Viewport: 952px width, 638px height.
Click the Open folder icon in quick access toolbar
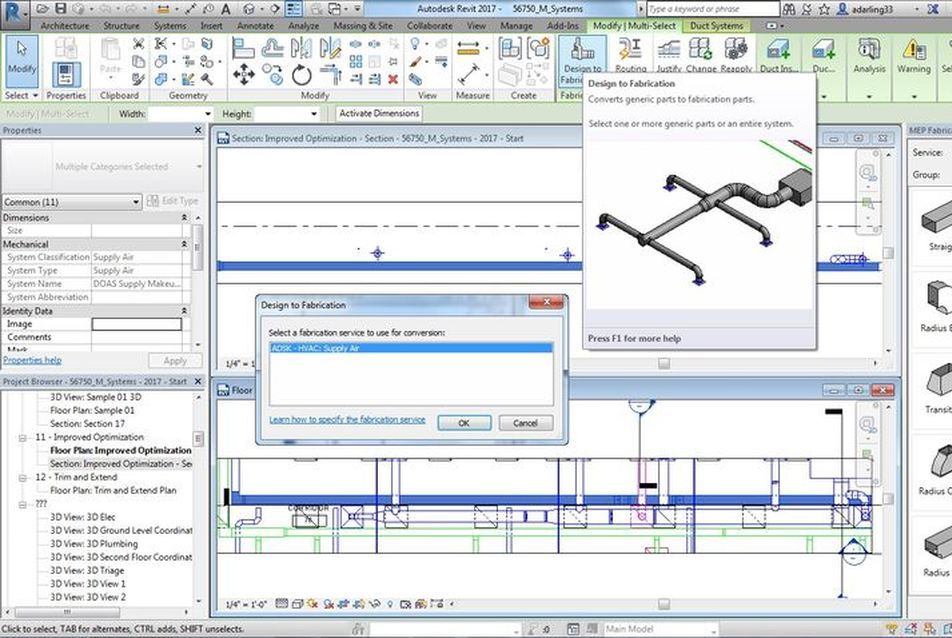pyautogui.click(x=42, y=8)
